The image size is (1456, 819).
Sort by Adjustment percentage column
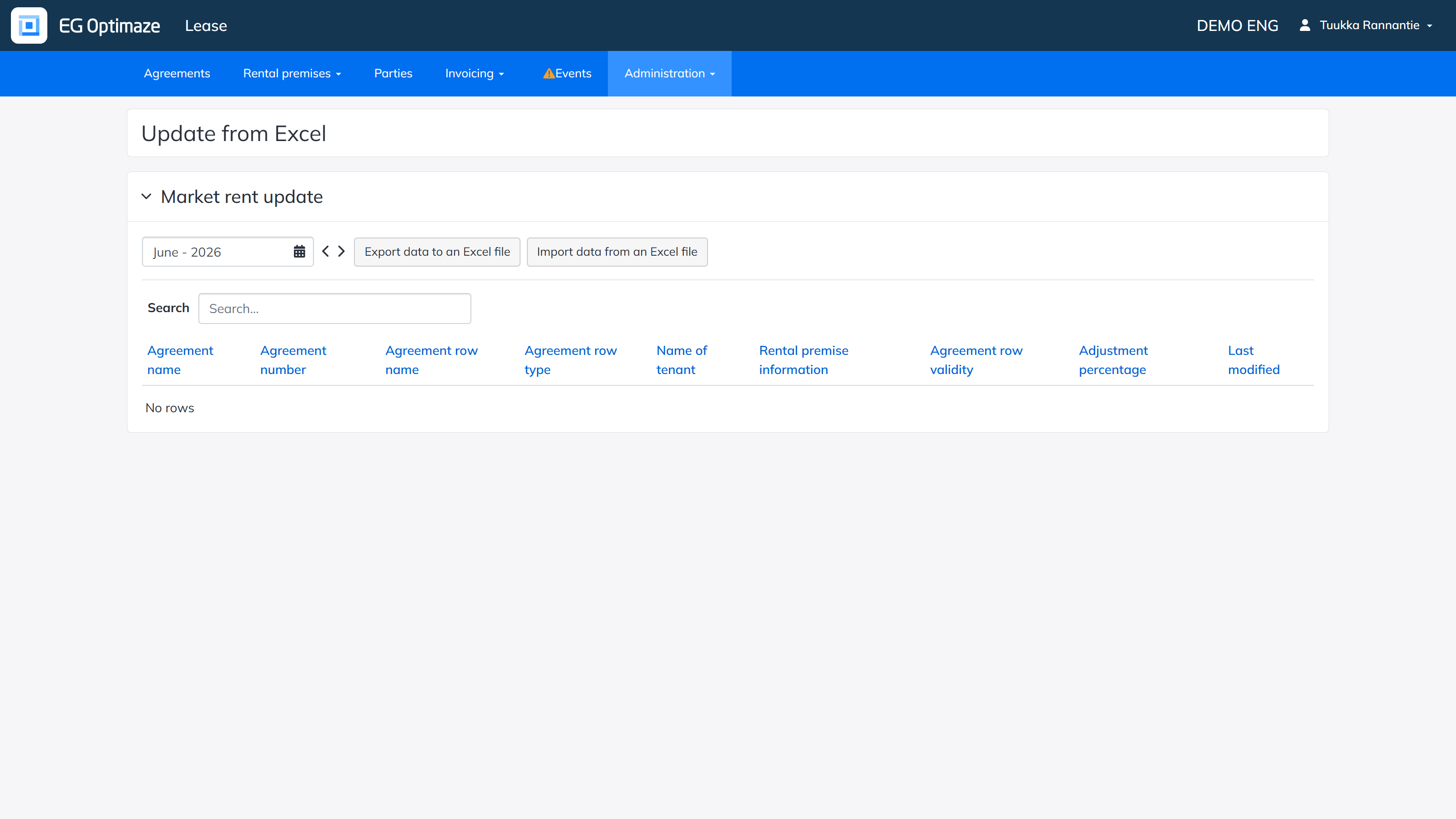pos(1113,359)
